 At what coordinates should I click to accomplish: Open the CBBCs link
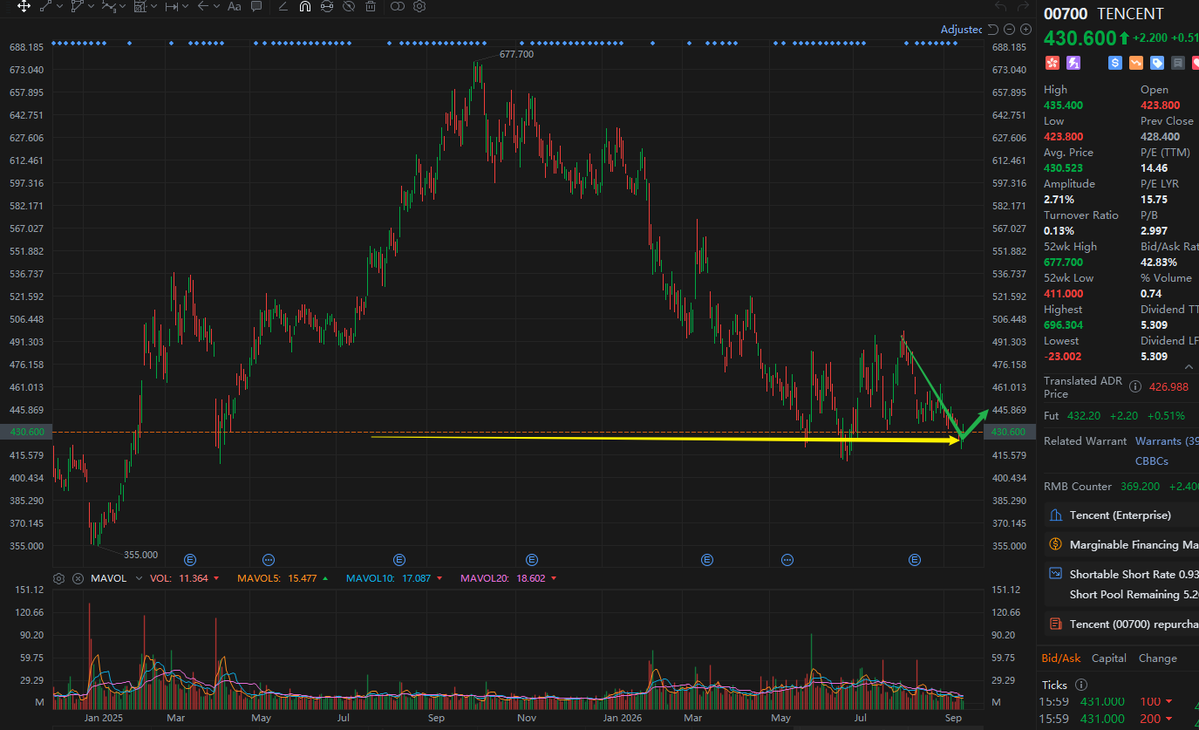pyautogui.click(x=1152, y=461)
